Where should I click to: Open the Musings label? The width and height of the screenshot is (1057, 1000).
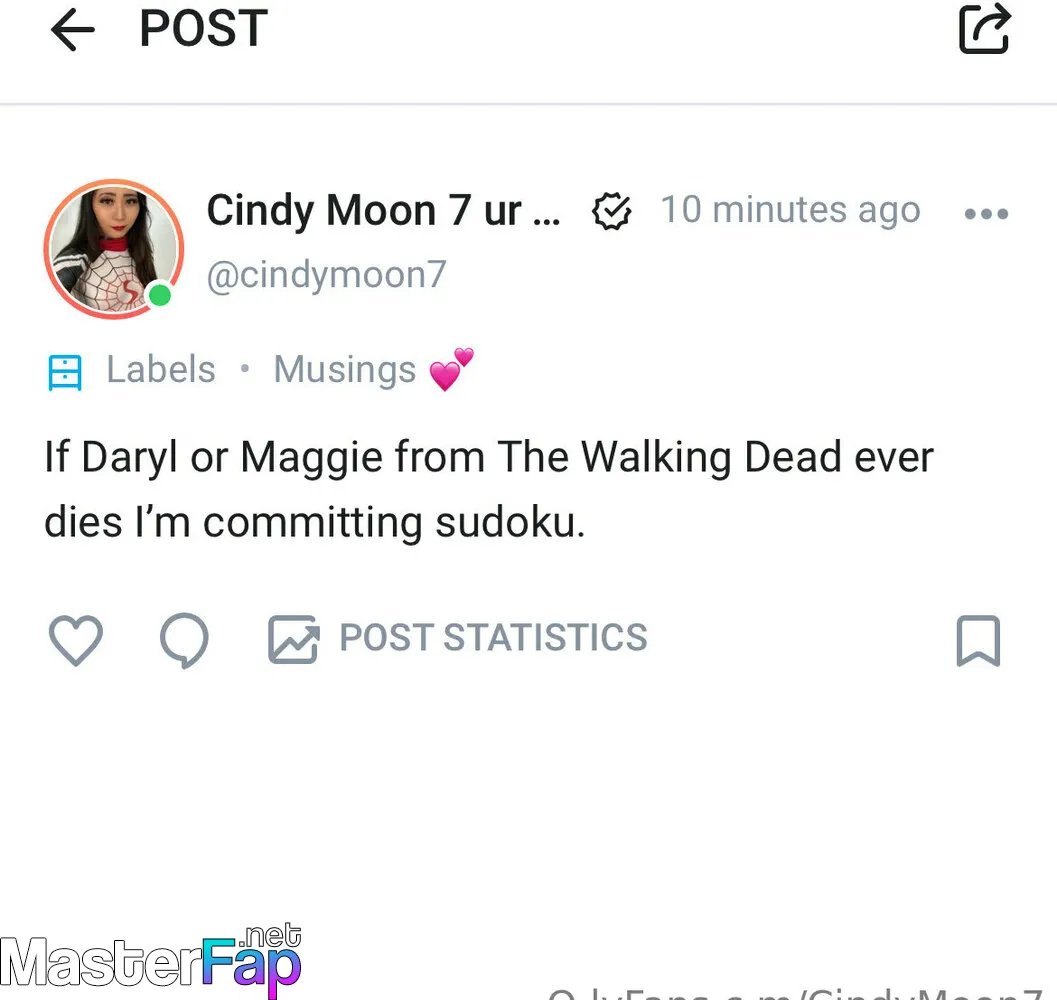(373, 370)
